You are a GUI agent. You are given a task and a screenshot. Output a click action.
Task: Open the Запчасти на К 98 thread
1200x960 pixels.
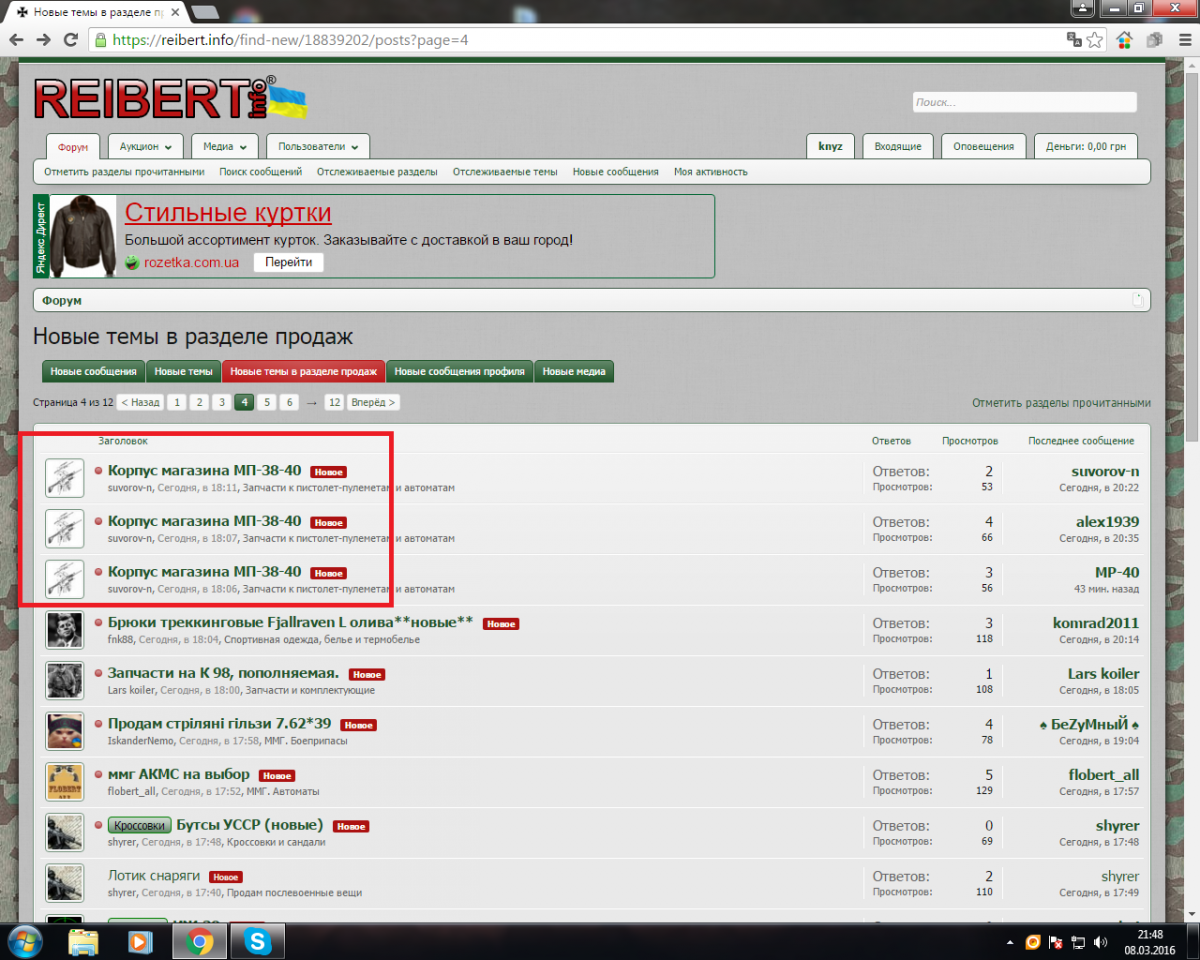[x=223, y=673]
